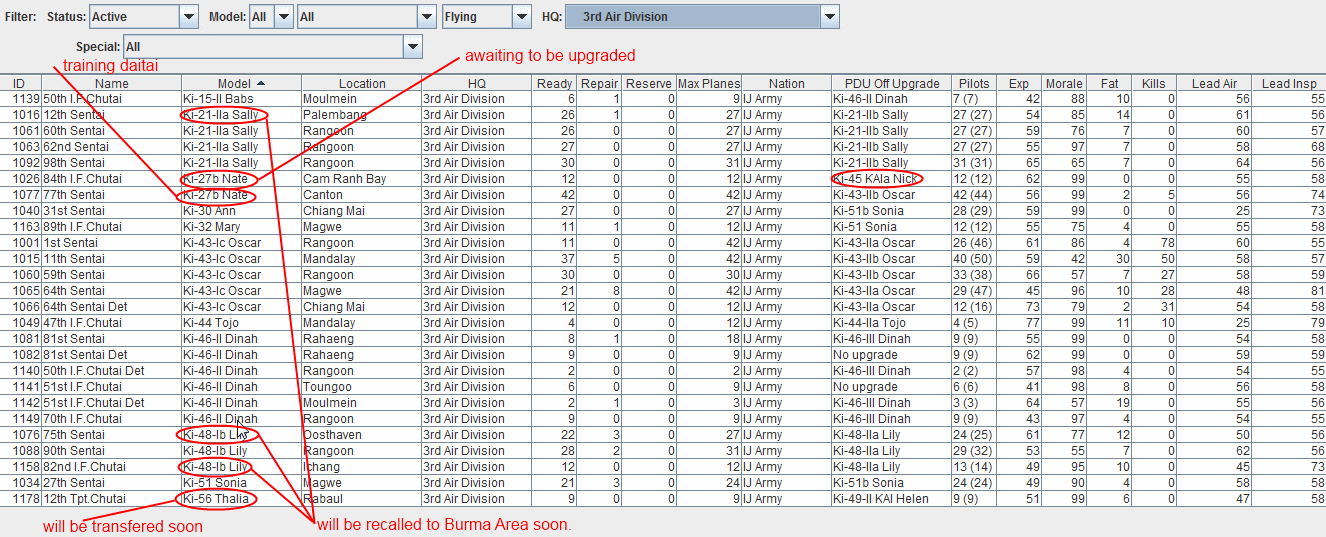This screenshot has height=537, width=1326.
Task: Select the 31st Sentai name cell
Action: (111, 211)
